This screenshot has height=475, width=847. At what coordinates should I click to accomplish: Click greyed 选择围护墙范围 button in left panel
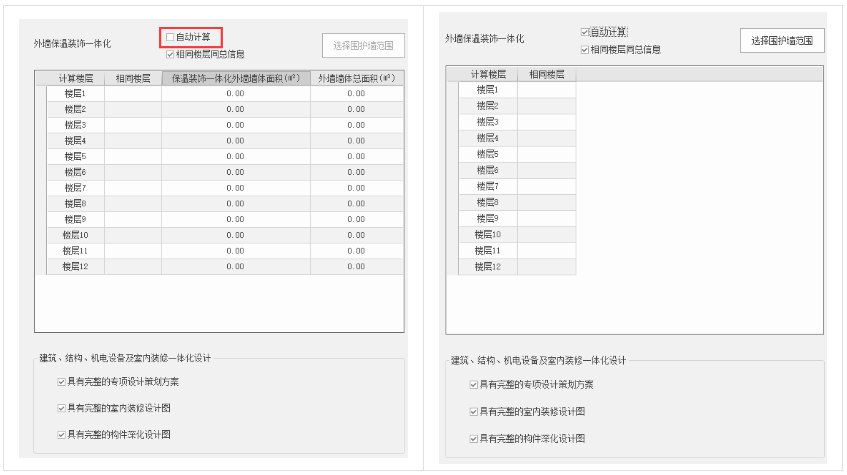[x=363, y=45]
